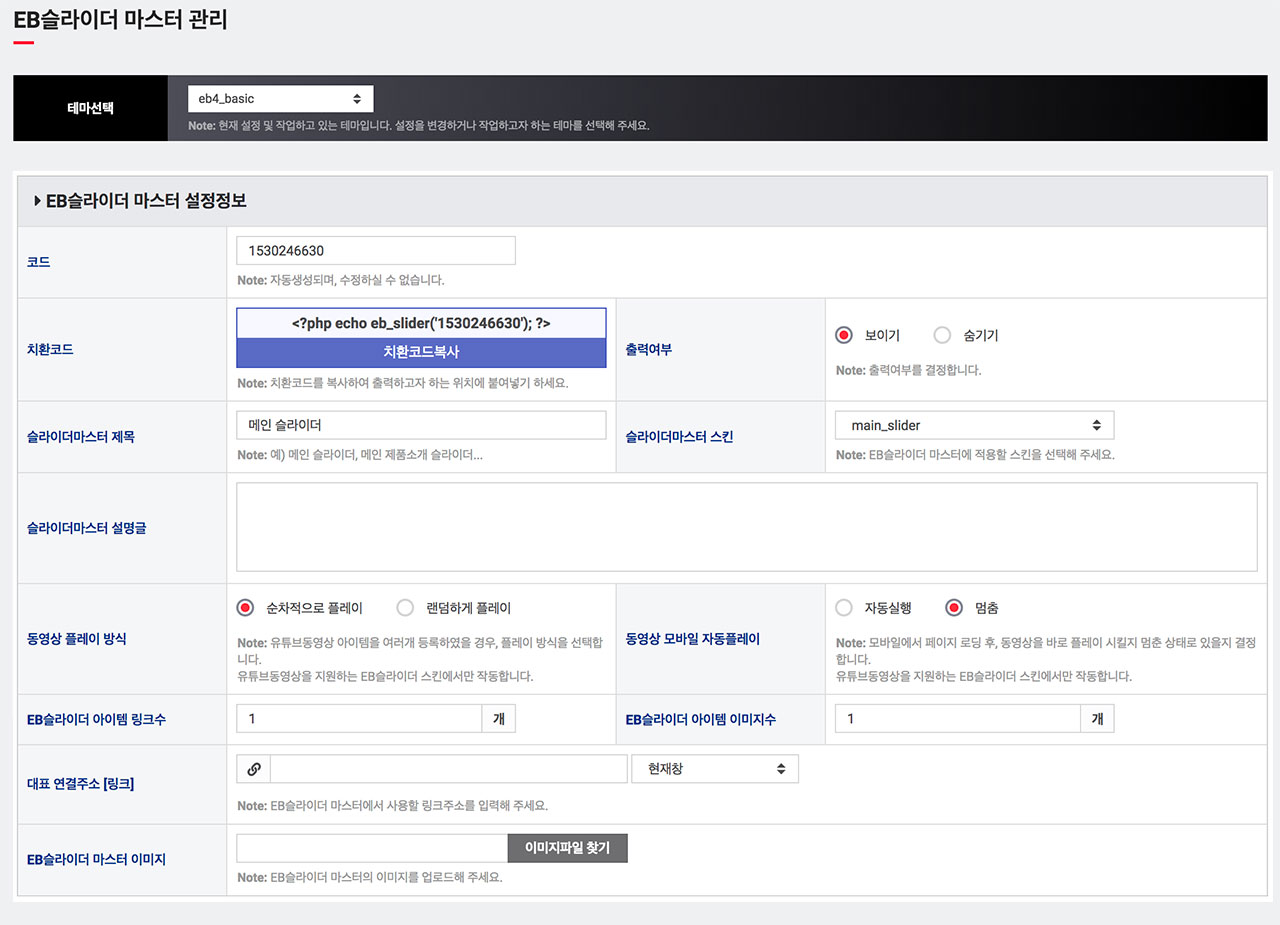Click the 개 unit next to 이미지수
This screenshot has width=1280, height=925.
point(1097,719)
